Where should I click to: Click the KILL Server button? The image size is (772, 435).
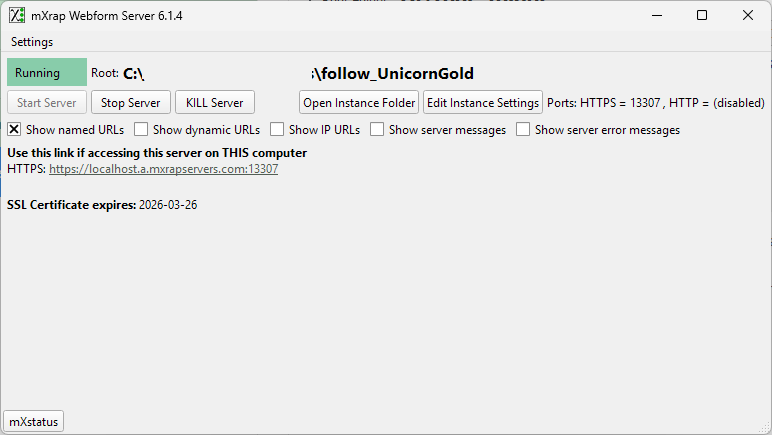pyautogui.click(x=214, y=103)
